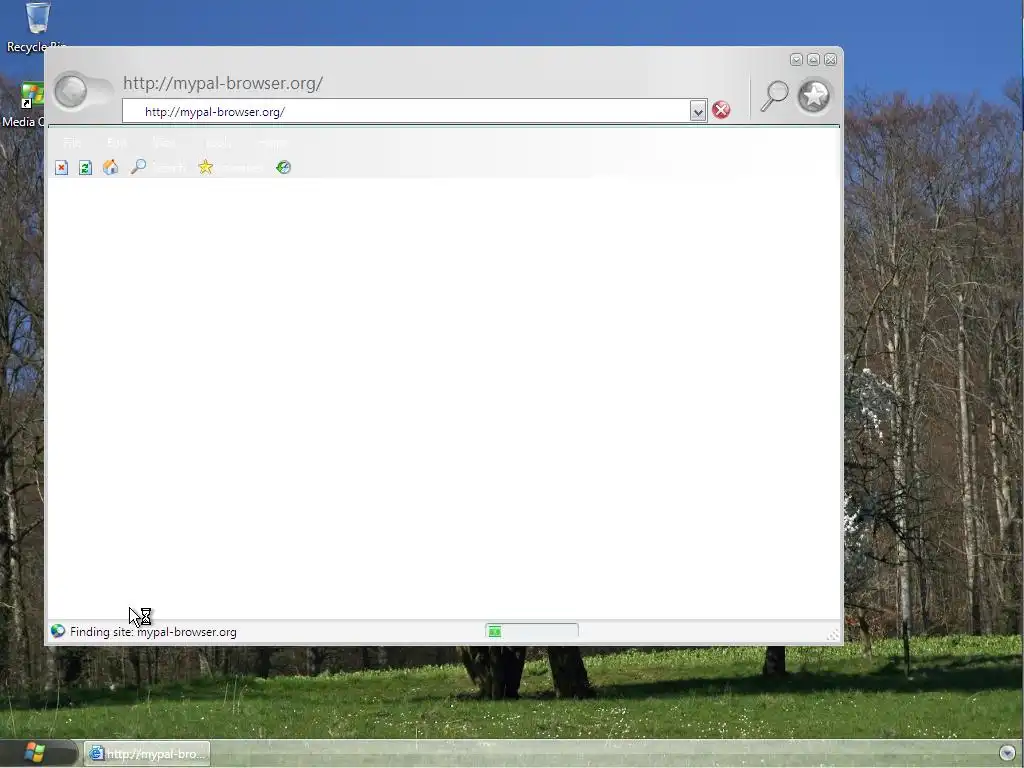
Task: Click the page title "http://mypal-browser.org/"
Action: click(x=223, y=83)
